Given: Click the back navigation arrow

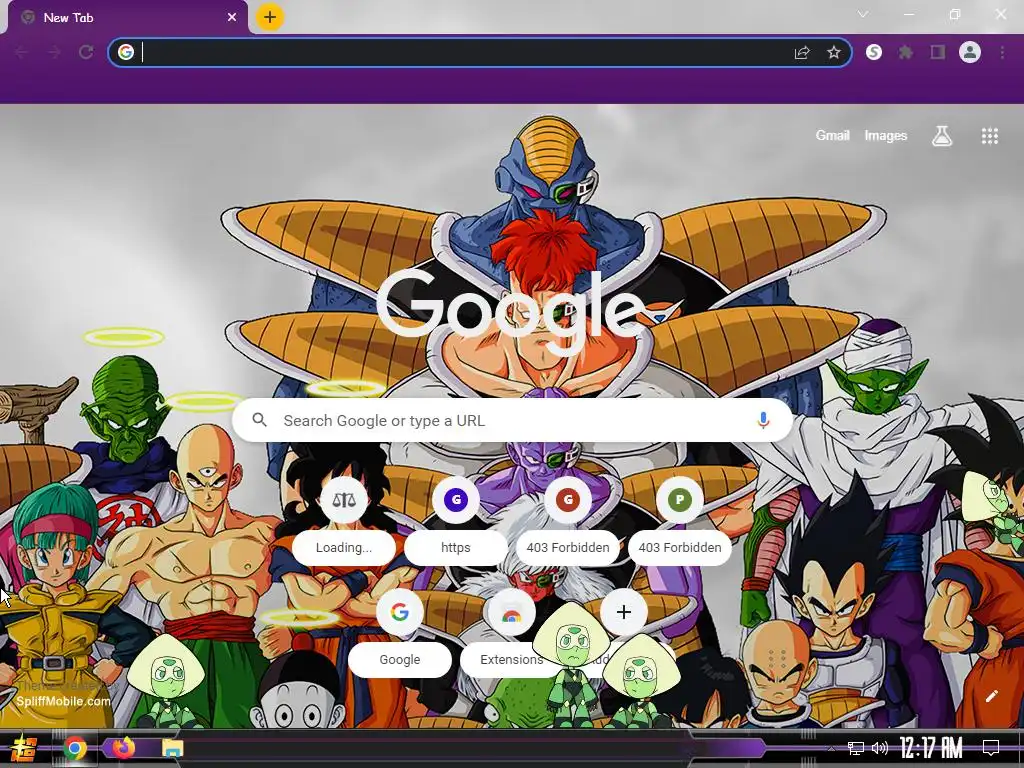Looking at the screenshot, I should (x=21, y=52).
